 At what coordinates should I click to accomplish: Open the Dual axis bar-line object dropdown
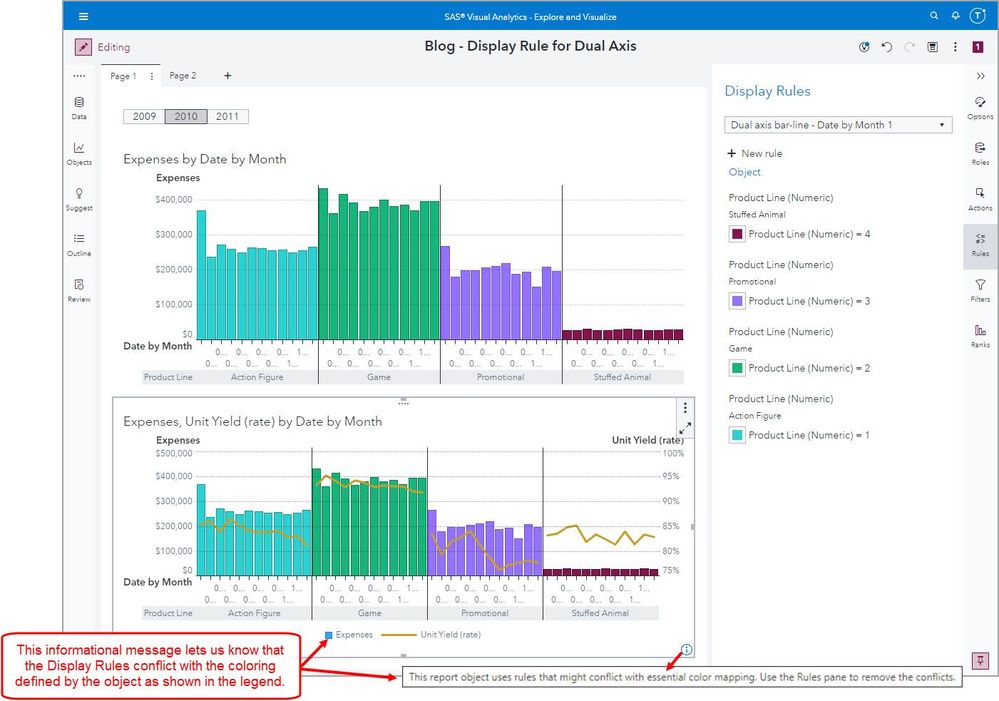838,125
